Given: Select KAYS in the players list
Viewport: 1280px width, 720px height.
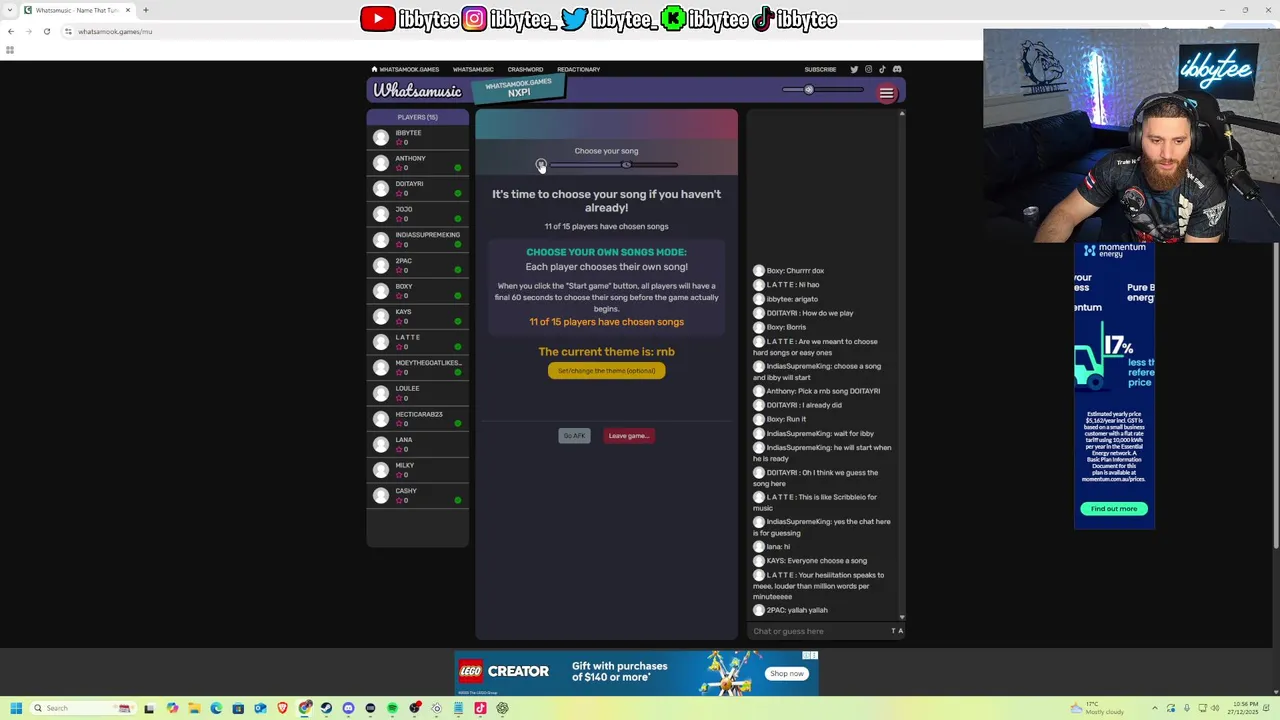Looking at the screenshot, I should pyautogui.click(x=418, y=316).
